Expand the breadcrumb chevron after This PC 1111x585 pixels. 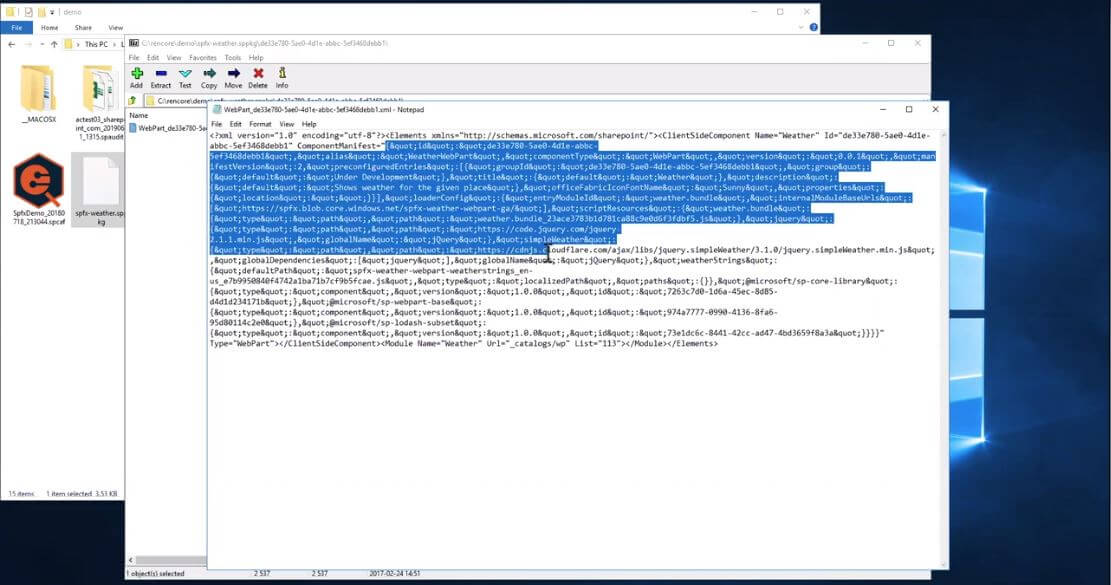pos(113,44)
